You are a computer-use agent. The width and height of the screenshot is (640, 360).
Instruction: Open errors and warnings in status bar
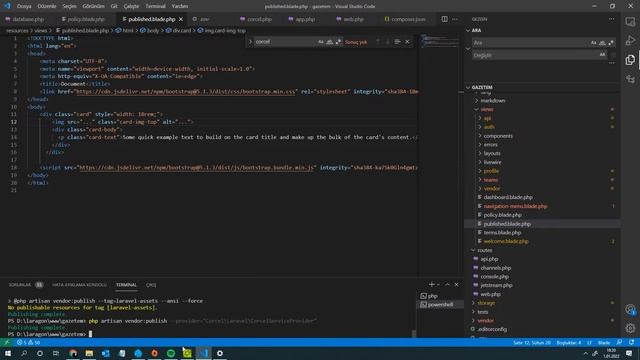pyautogui.click(x=29, y=342)
